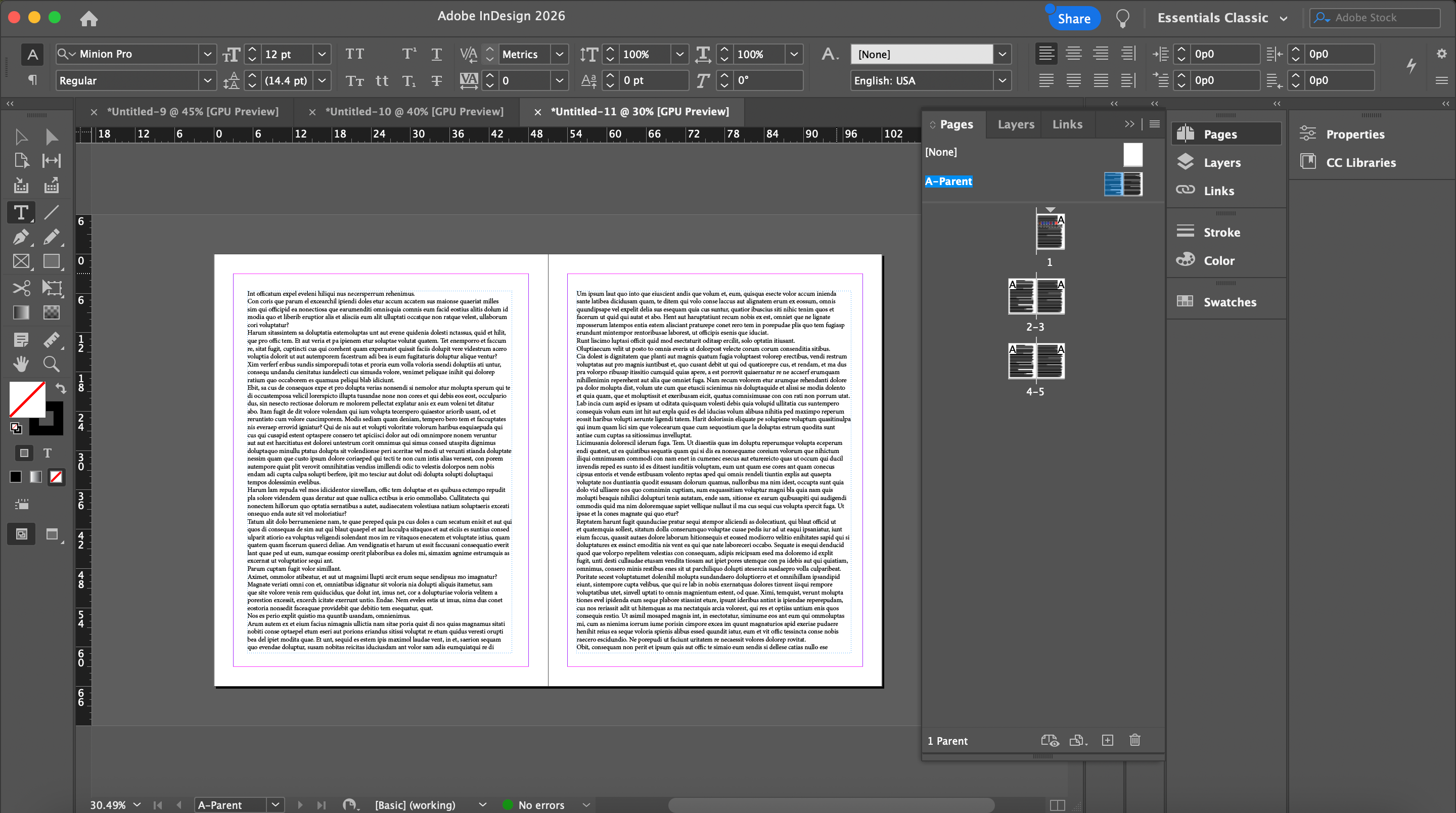The height and width of the screenshot is (813, 1456).
Task: Click the Share button
Action: 1073,19
